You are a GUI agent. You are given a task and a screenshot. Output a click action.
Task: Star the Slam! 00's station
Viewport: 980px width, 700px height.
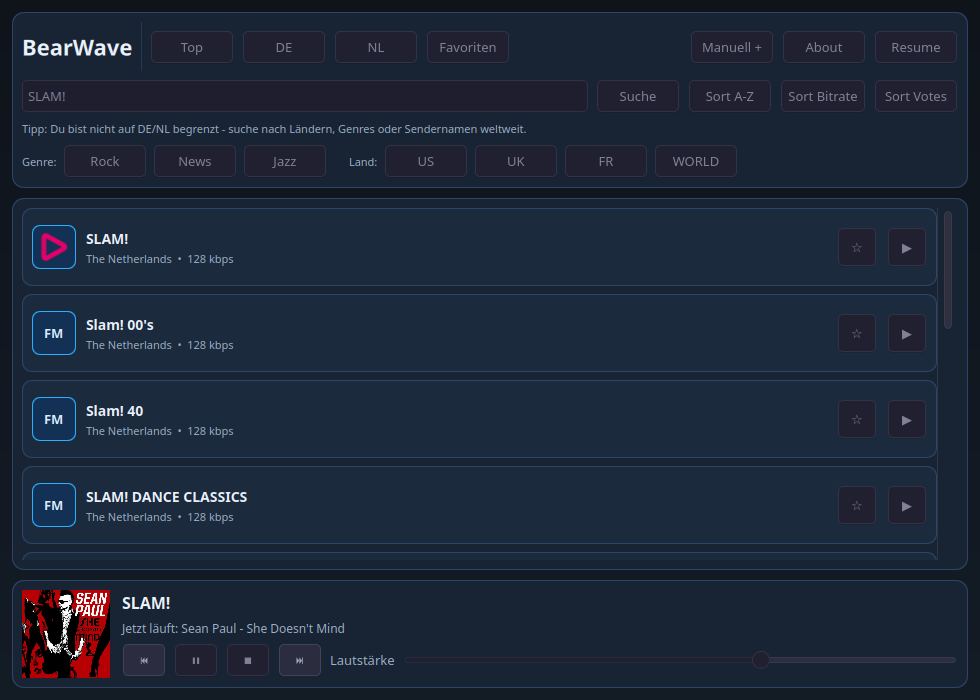tap(857, 333)
